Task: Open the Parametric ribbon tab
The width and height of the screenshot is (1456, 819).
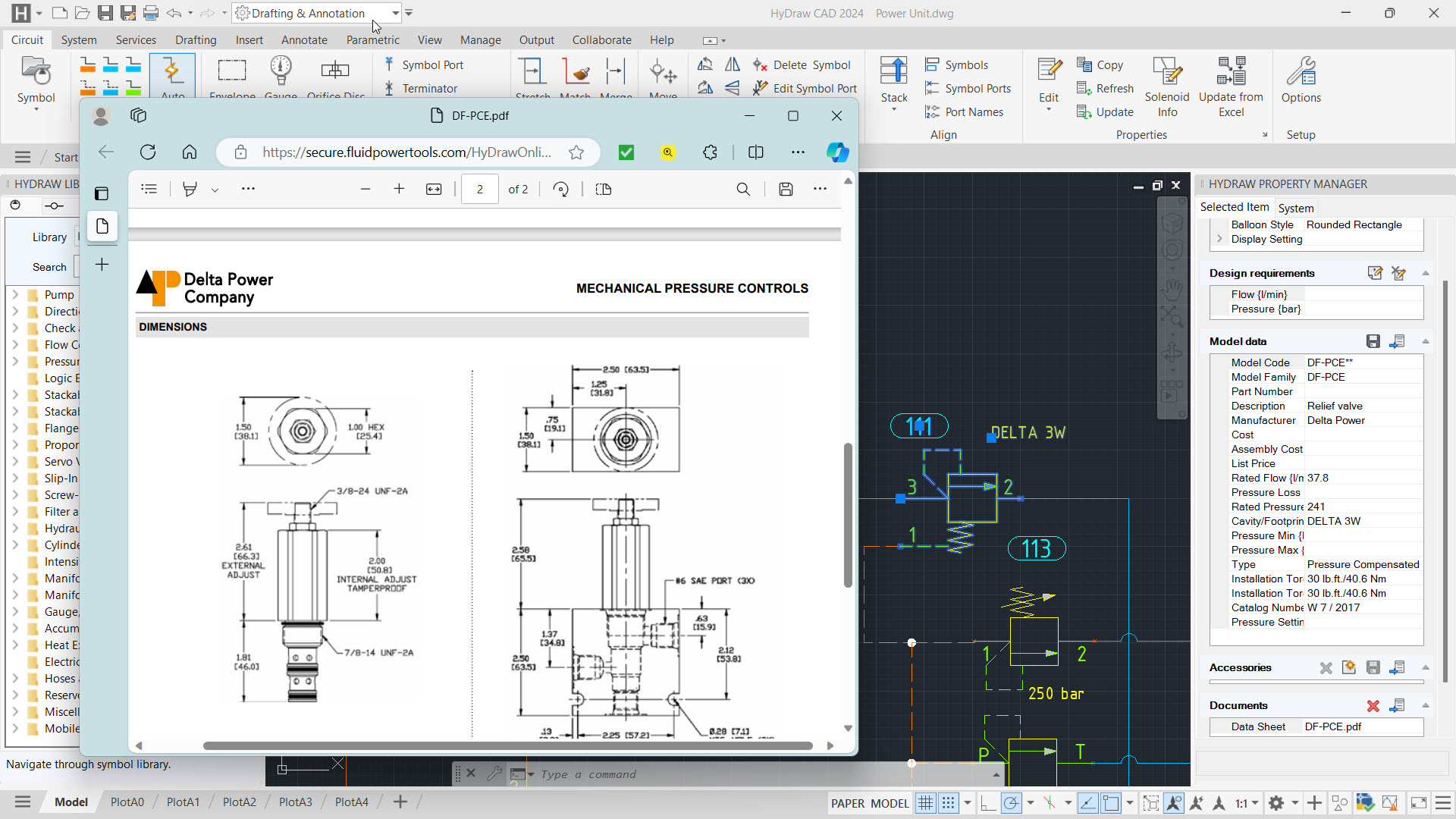Action: point(372,40)
